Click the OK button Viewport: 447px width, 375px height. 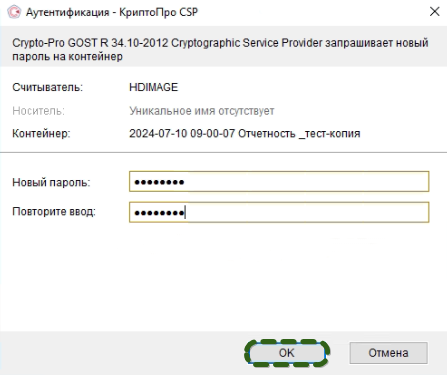point(287,353)
